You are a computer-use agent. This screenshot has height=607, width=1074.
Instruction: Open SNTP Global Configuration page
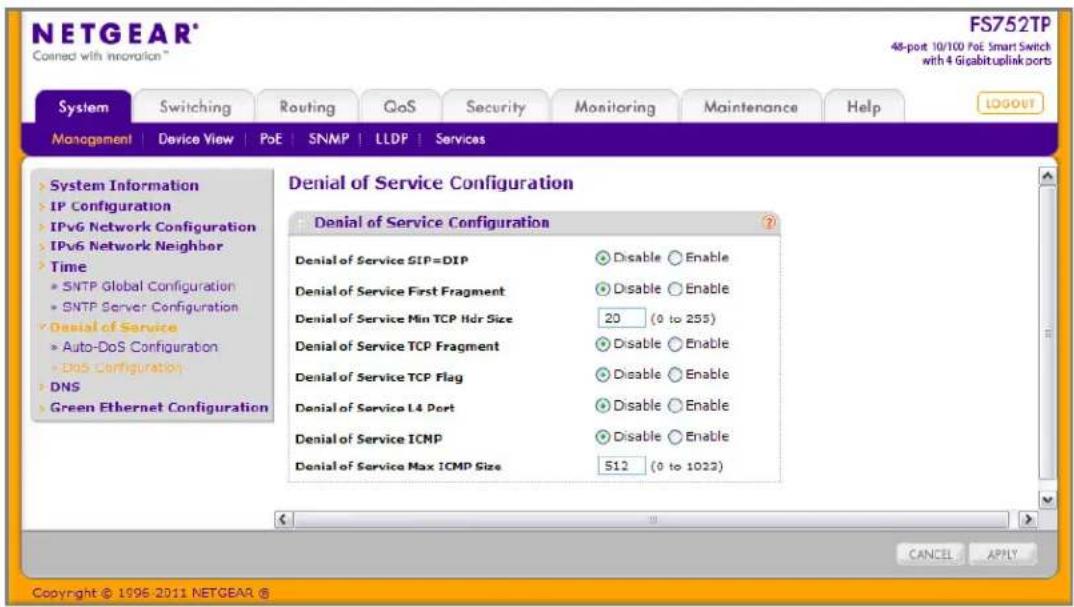point(149,286)
